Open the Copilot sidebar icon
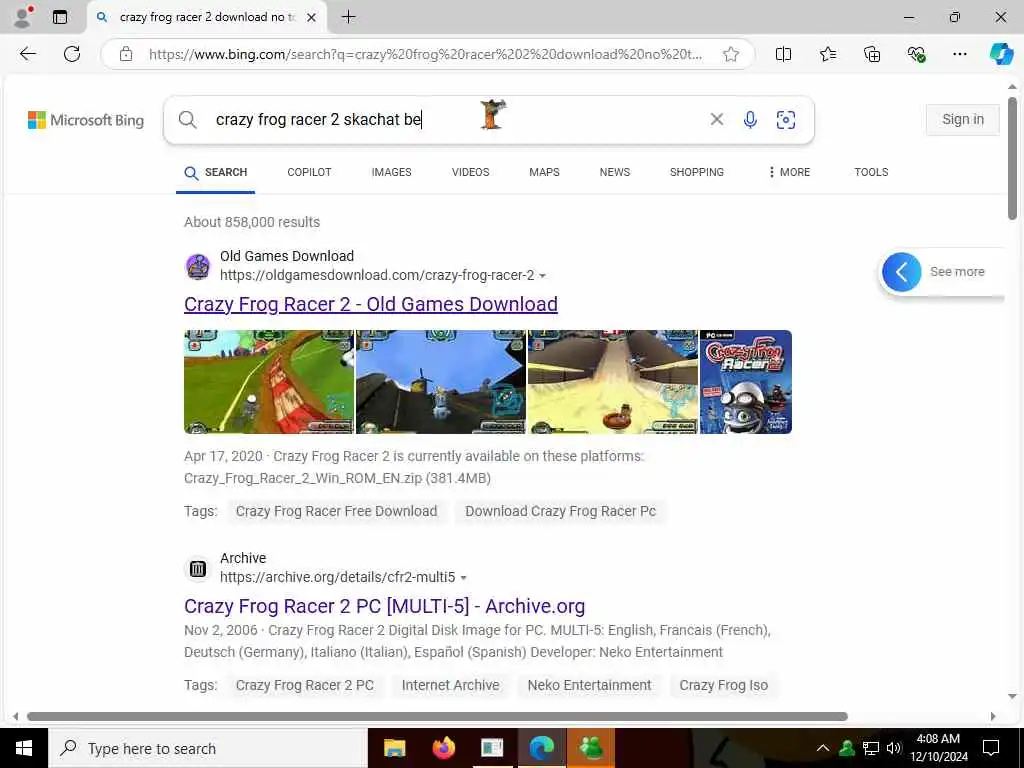1024x768 pixels. [1000, 54]
